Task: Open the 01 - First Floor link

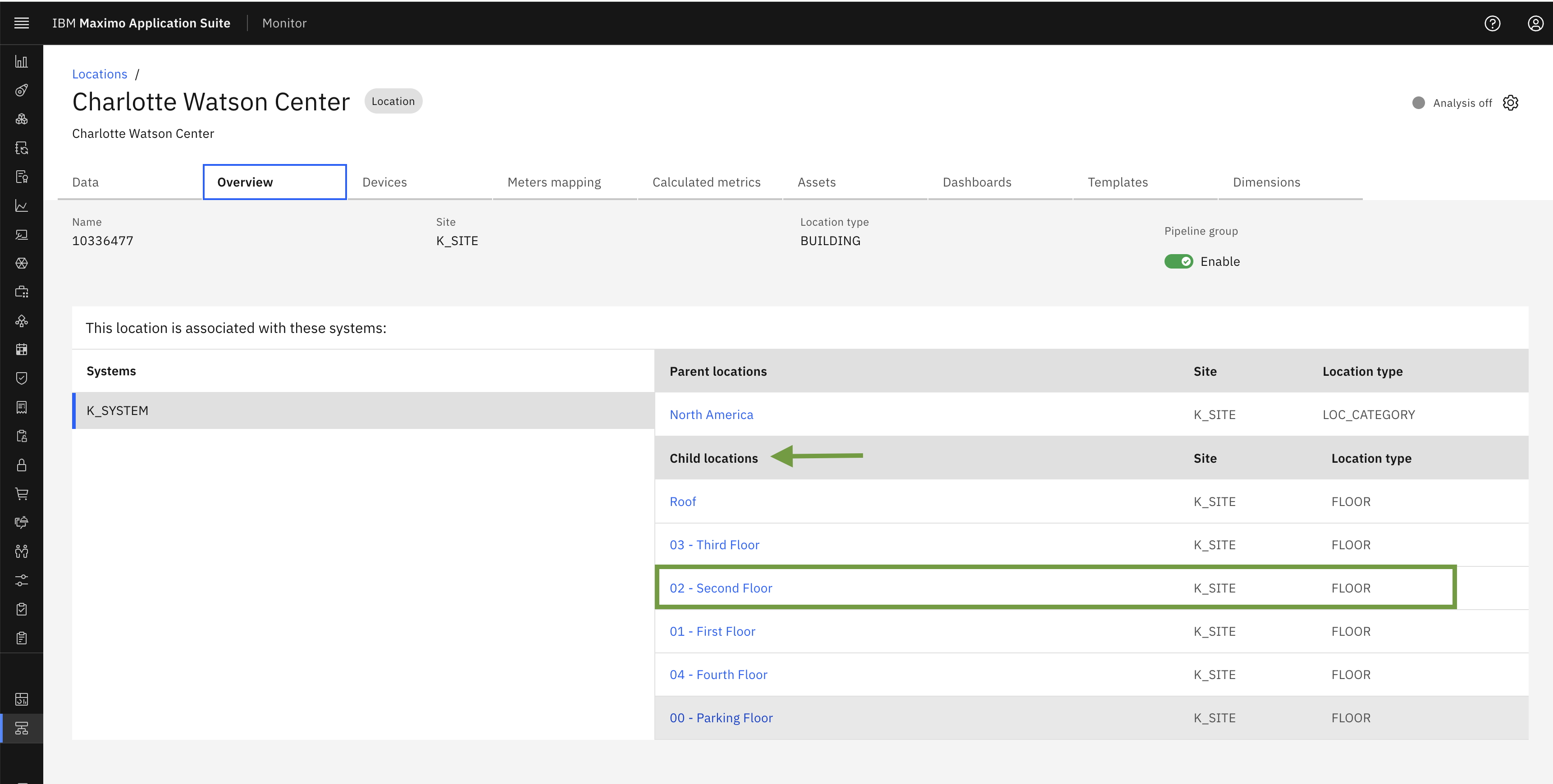Action: pos(712,632)
